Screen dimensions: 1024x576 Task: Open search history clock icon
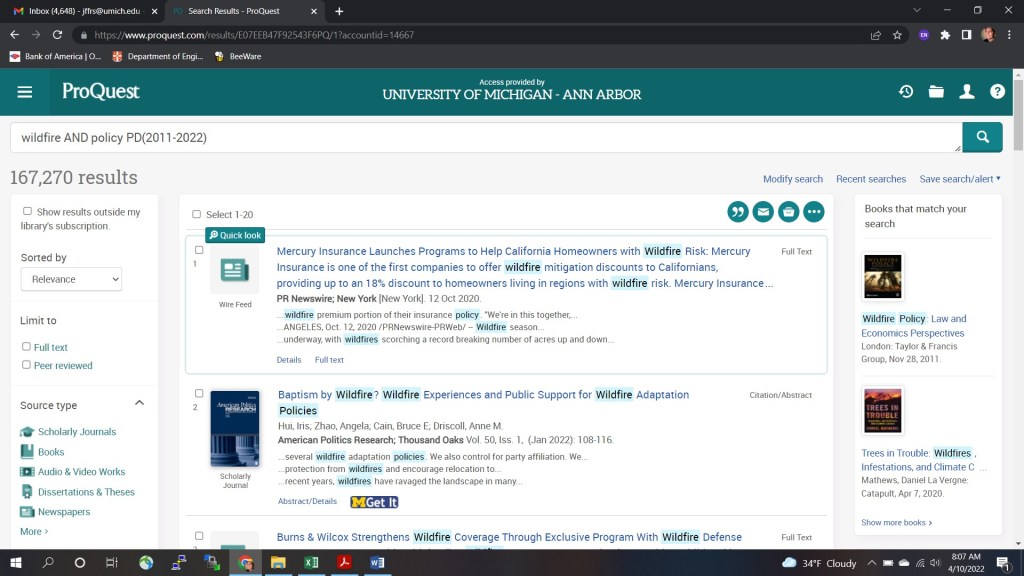coord(906,92)
